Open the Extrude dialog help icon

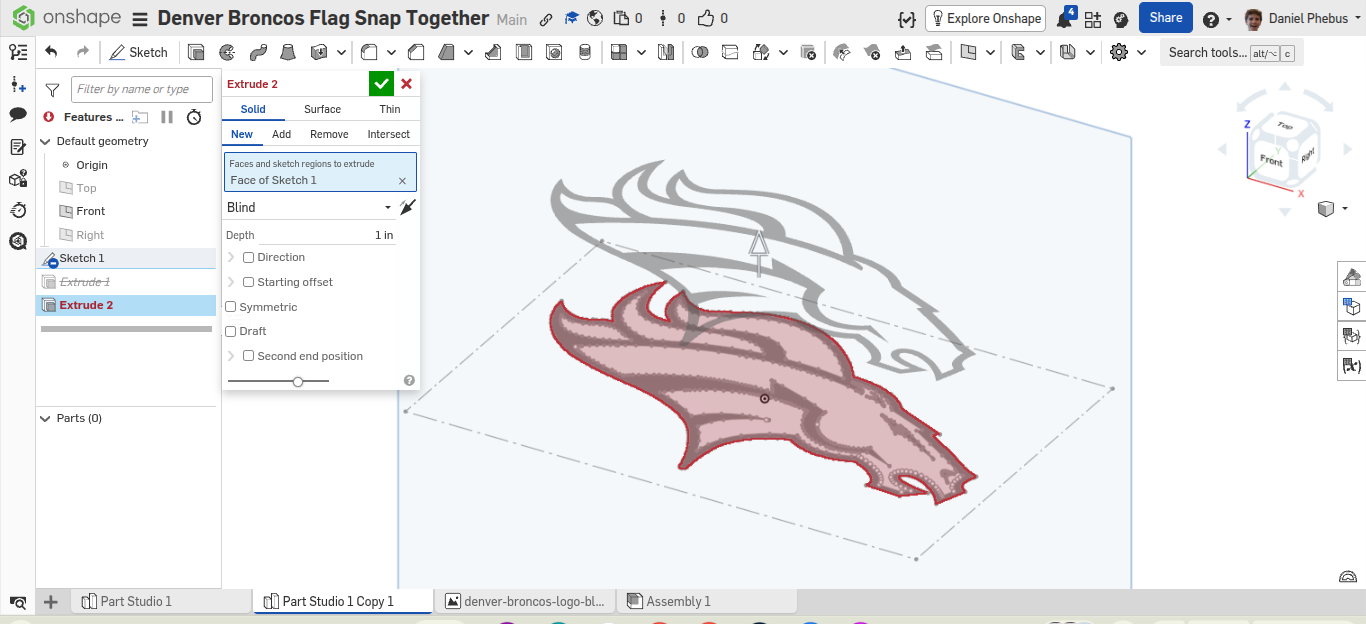coord(409,380)
